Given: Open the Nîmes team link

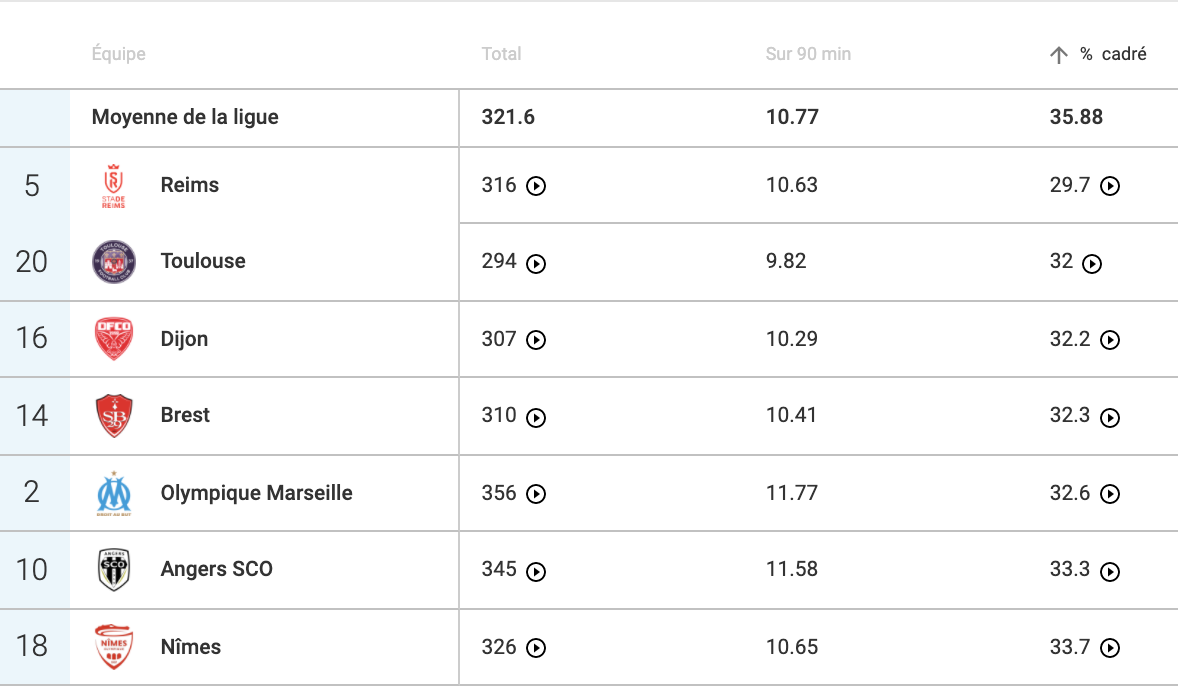Looking at the screenshot, I should (191, 647).
